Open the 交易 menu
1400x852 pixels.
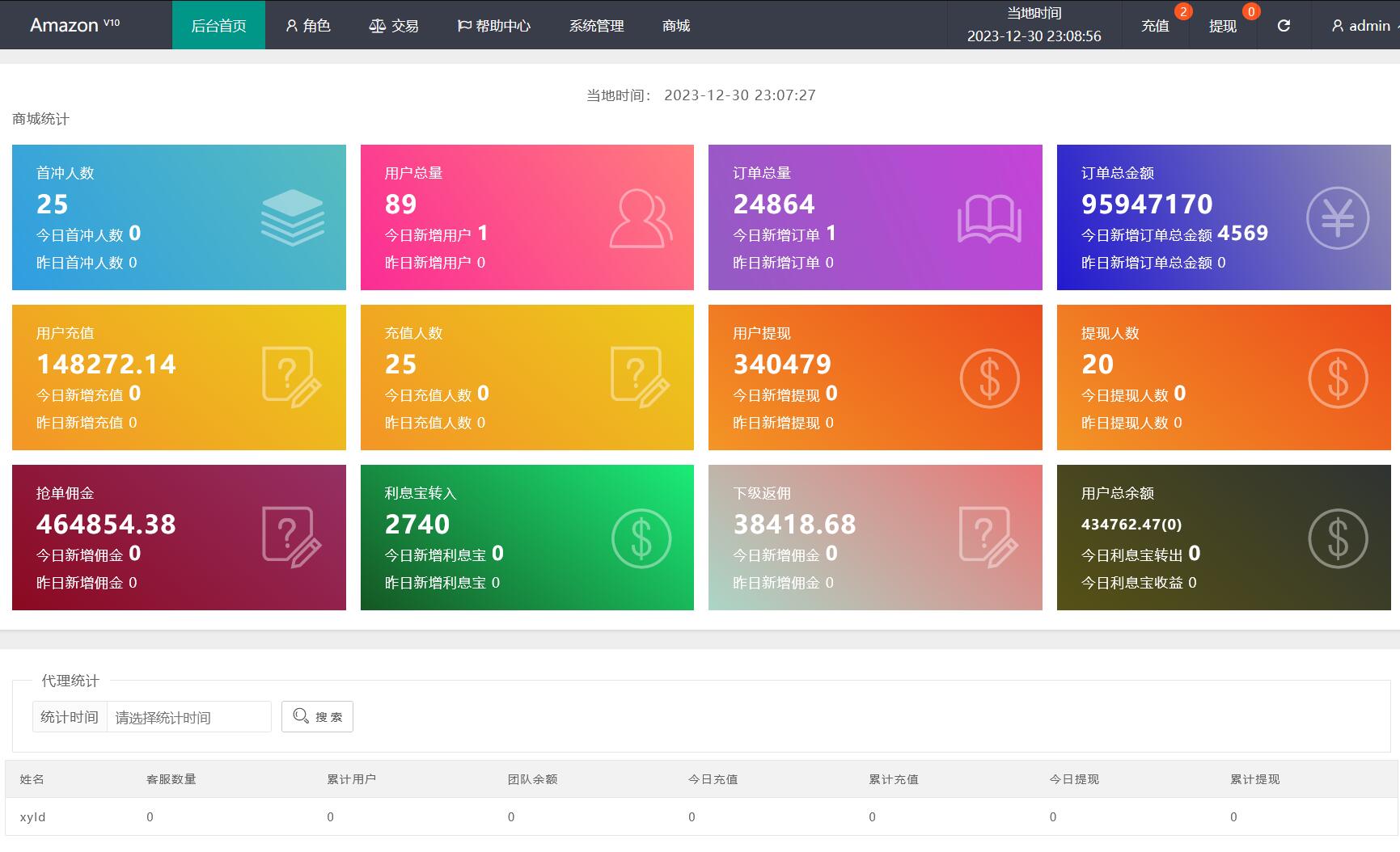click(394, 25)
